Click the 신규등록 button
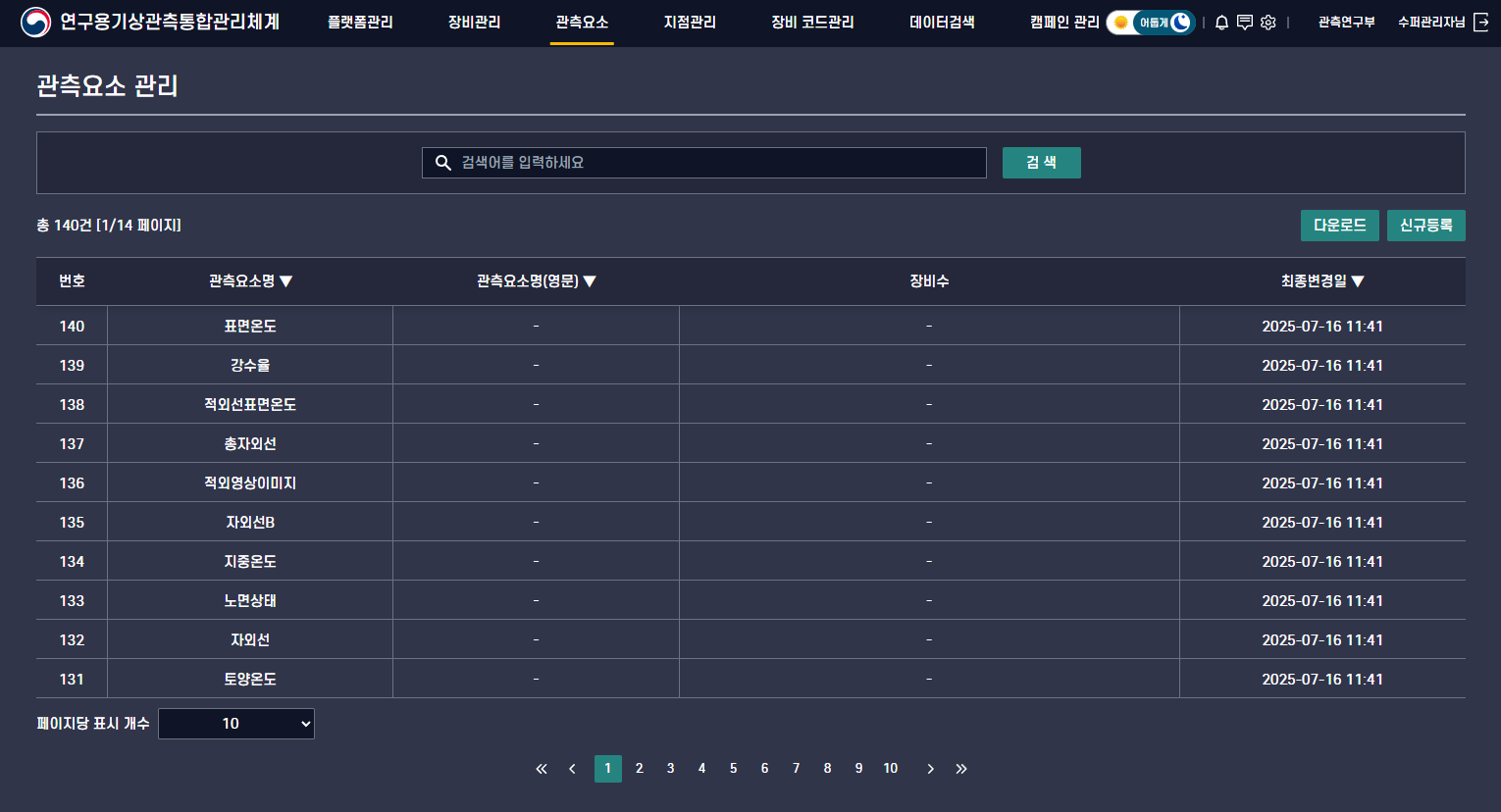The image size is (1501, 812). (1426, 226)
